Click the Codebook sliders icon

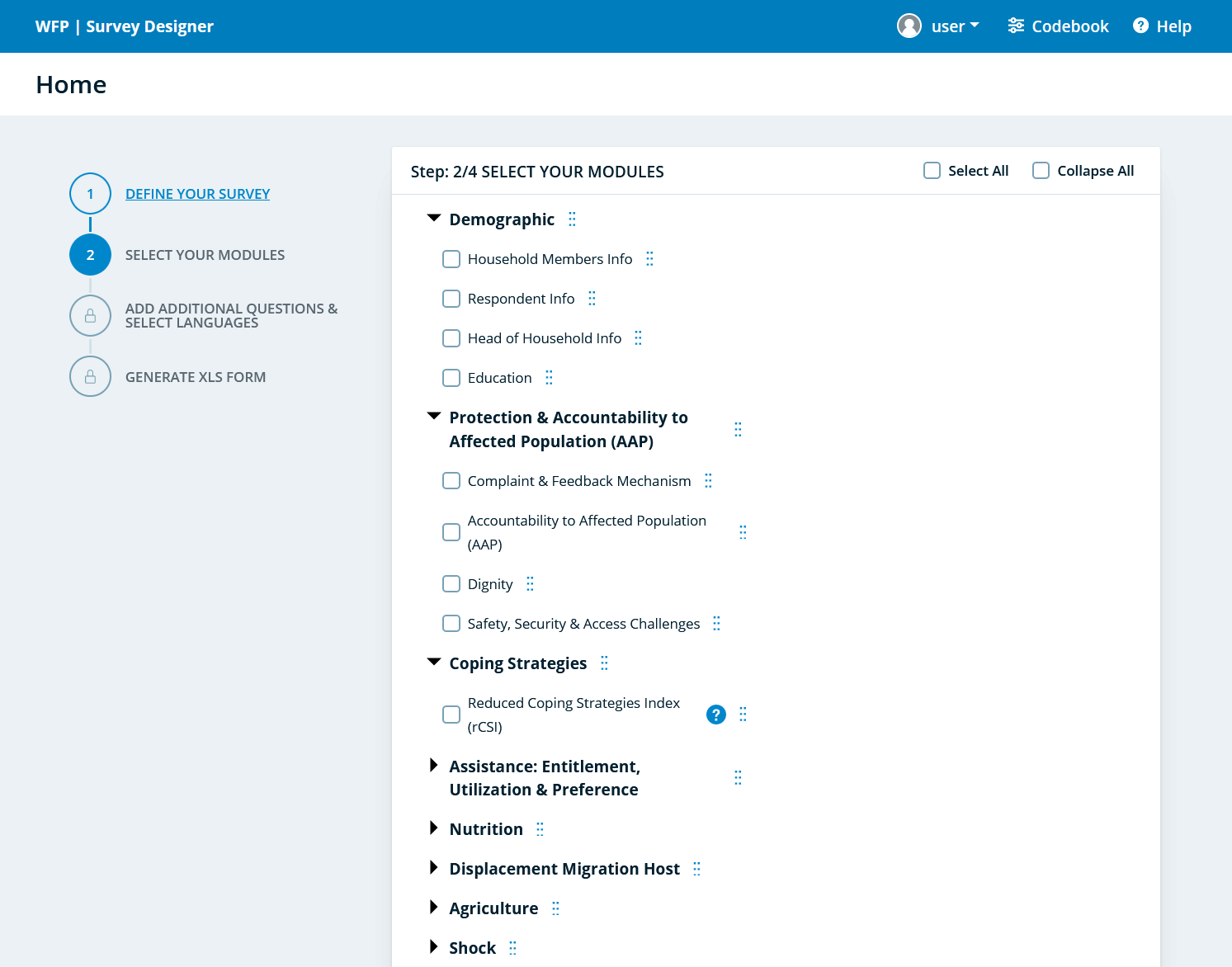(1016, 26)
